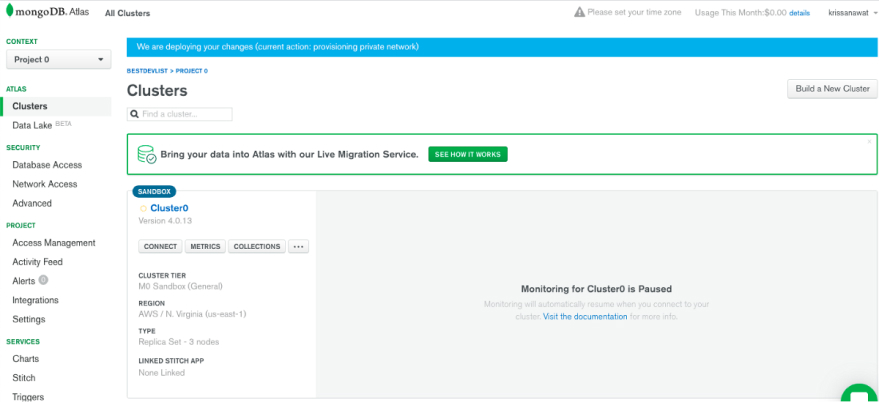
Task: Click the MongoDB Atlas leaf logo
Action: (10, 11)
